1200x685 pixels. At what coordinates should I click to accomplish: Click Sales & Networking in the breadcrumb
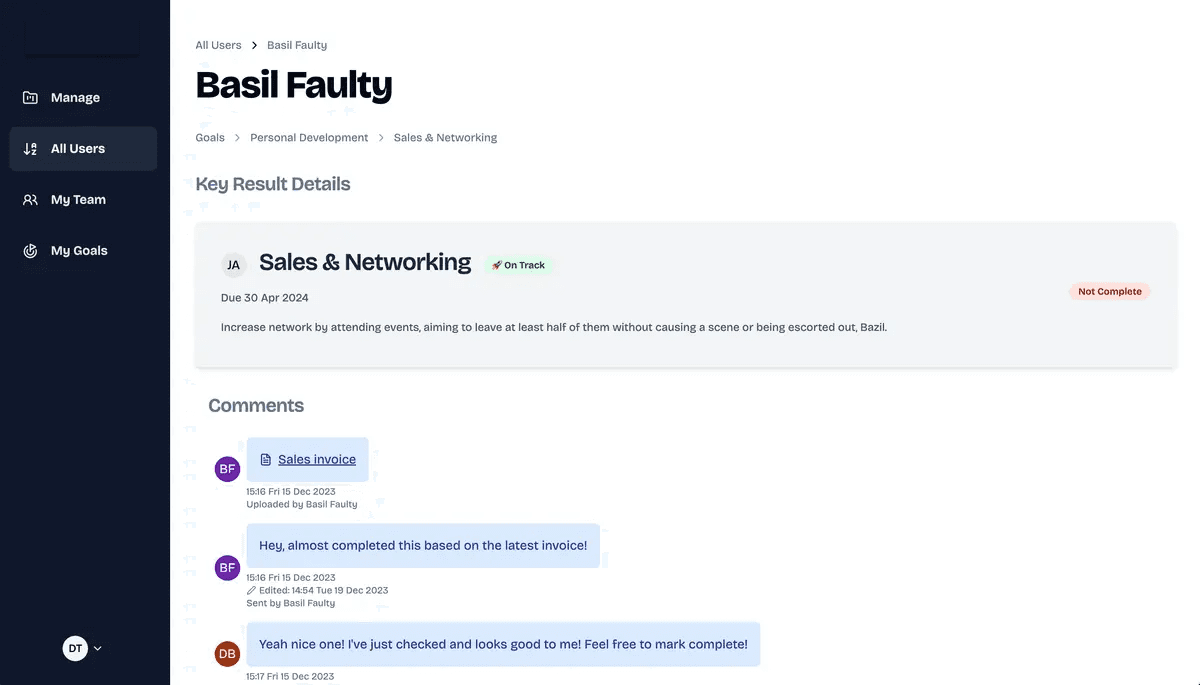click(x=445, y=136)
